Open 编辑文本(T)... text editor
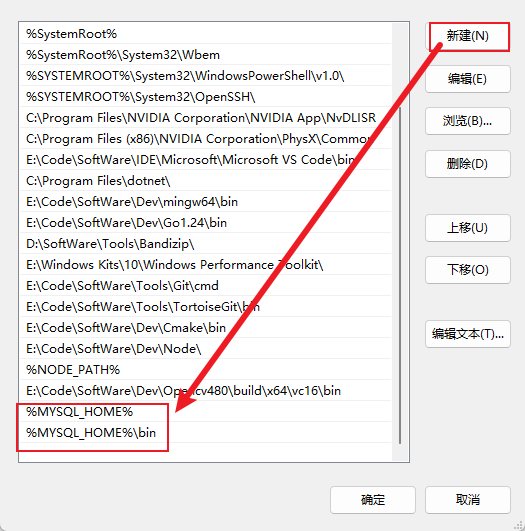Image resolution: width=525 pixels, height=531 pixels. 468,334
